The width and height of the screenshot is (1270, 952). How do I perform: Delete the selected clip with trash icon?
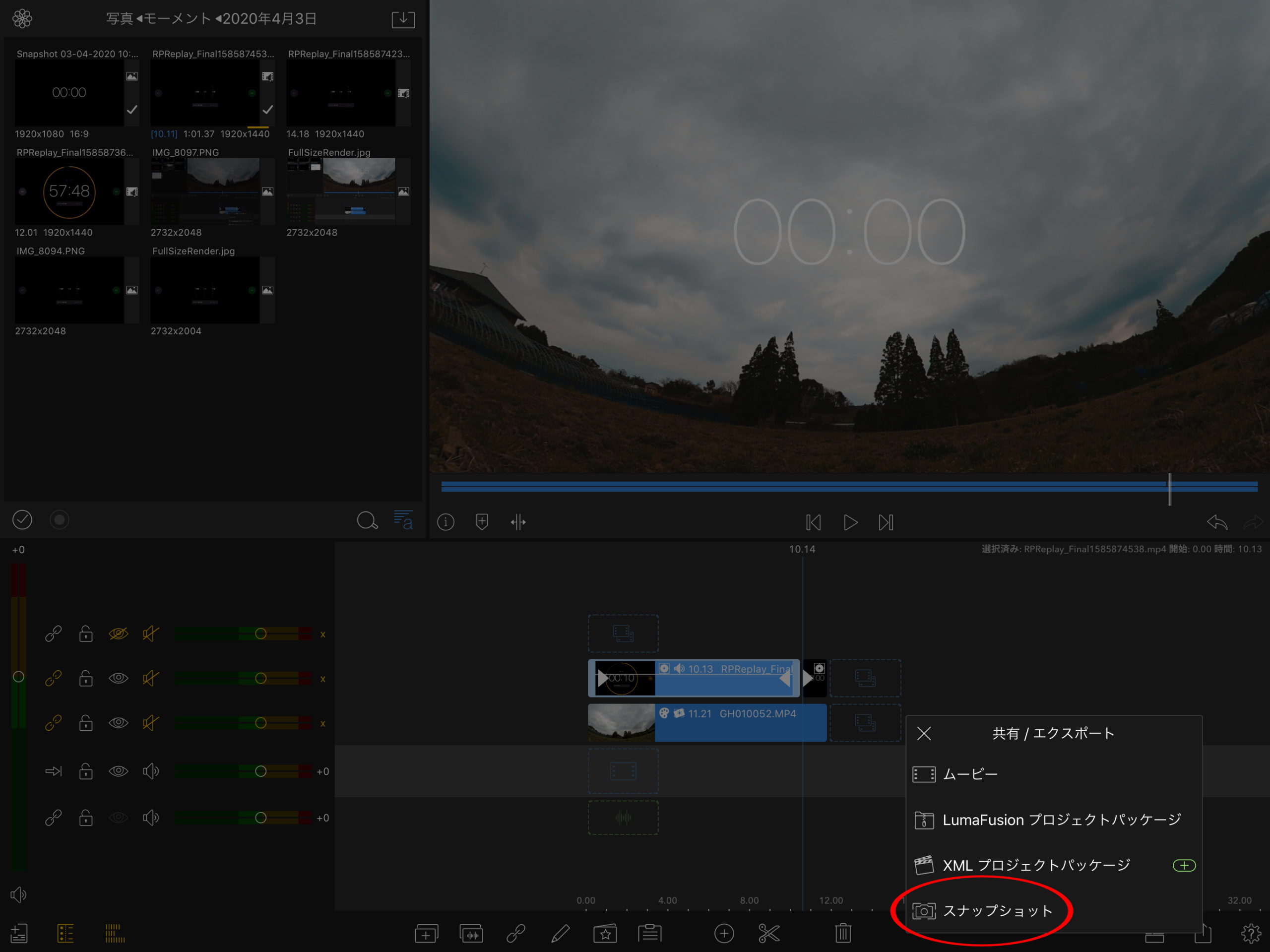click(x=843, y=934)
